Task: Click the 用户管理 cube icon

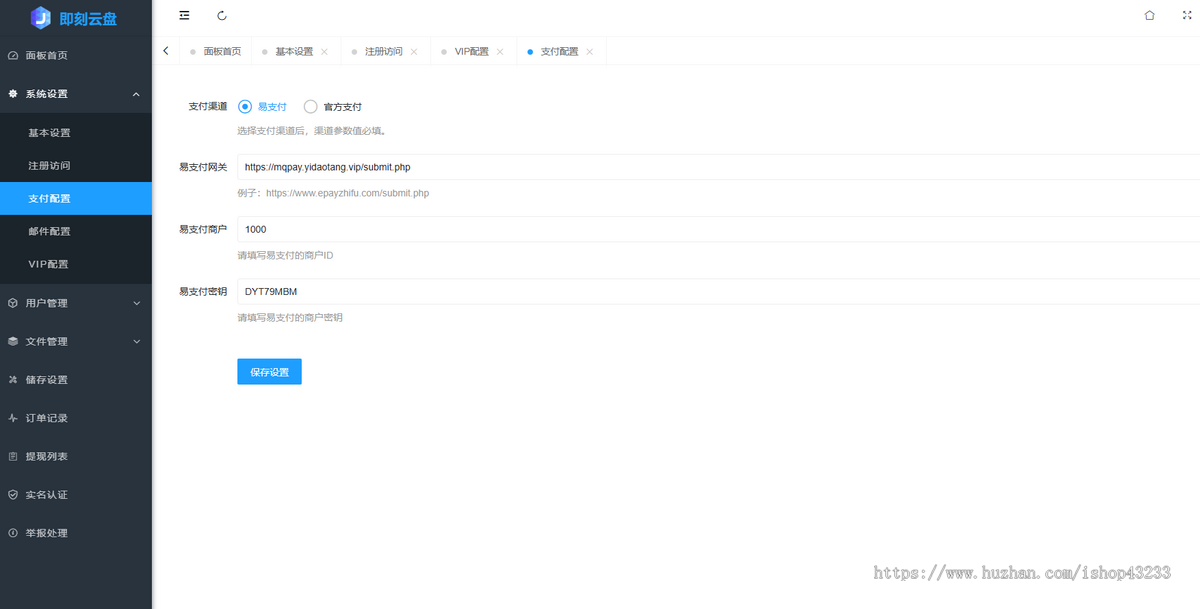Action: pos(13,303)
